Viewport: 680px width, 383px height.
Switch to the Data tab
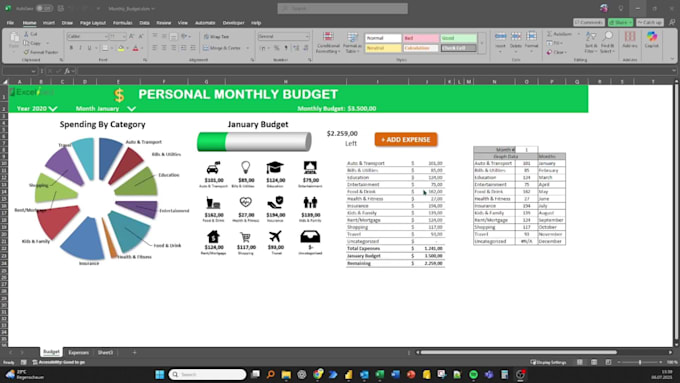coord(144,23)
